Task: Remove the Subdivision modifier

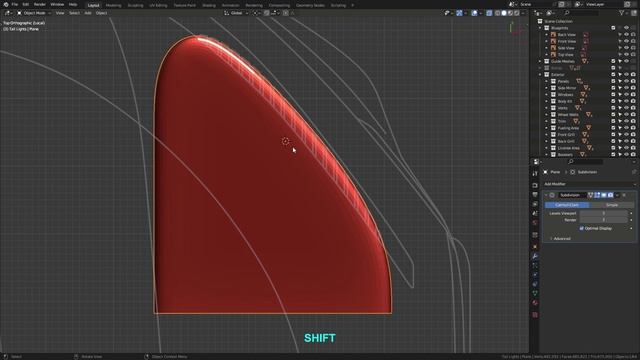Action: 624,195
